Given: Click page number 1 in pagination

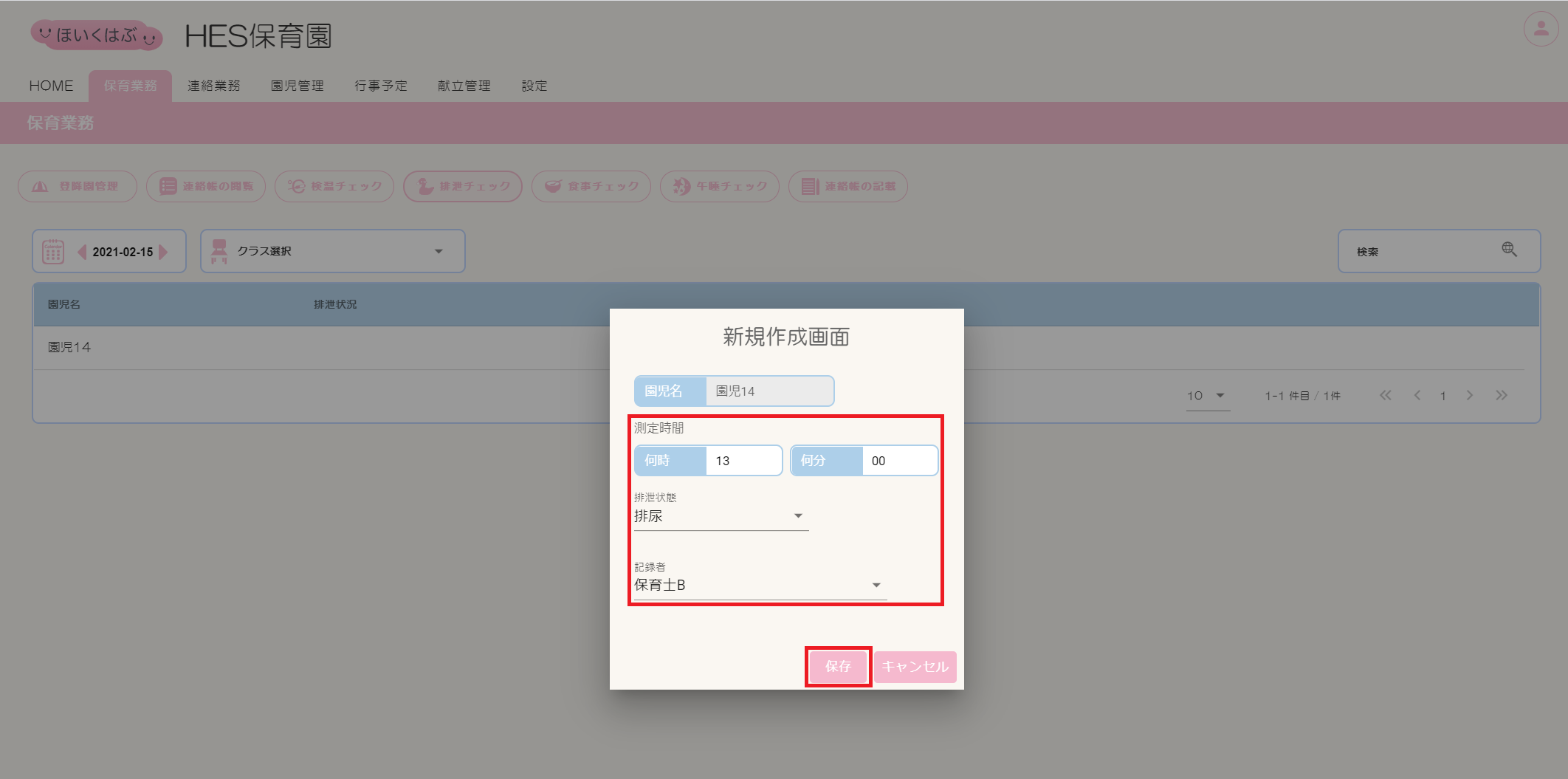Looking at the screenshot, I should coord(1443,396).
